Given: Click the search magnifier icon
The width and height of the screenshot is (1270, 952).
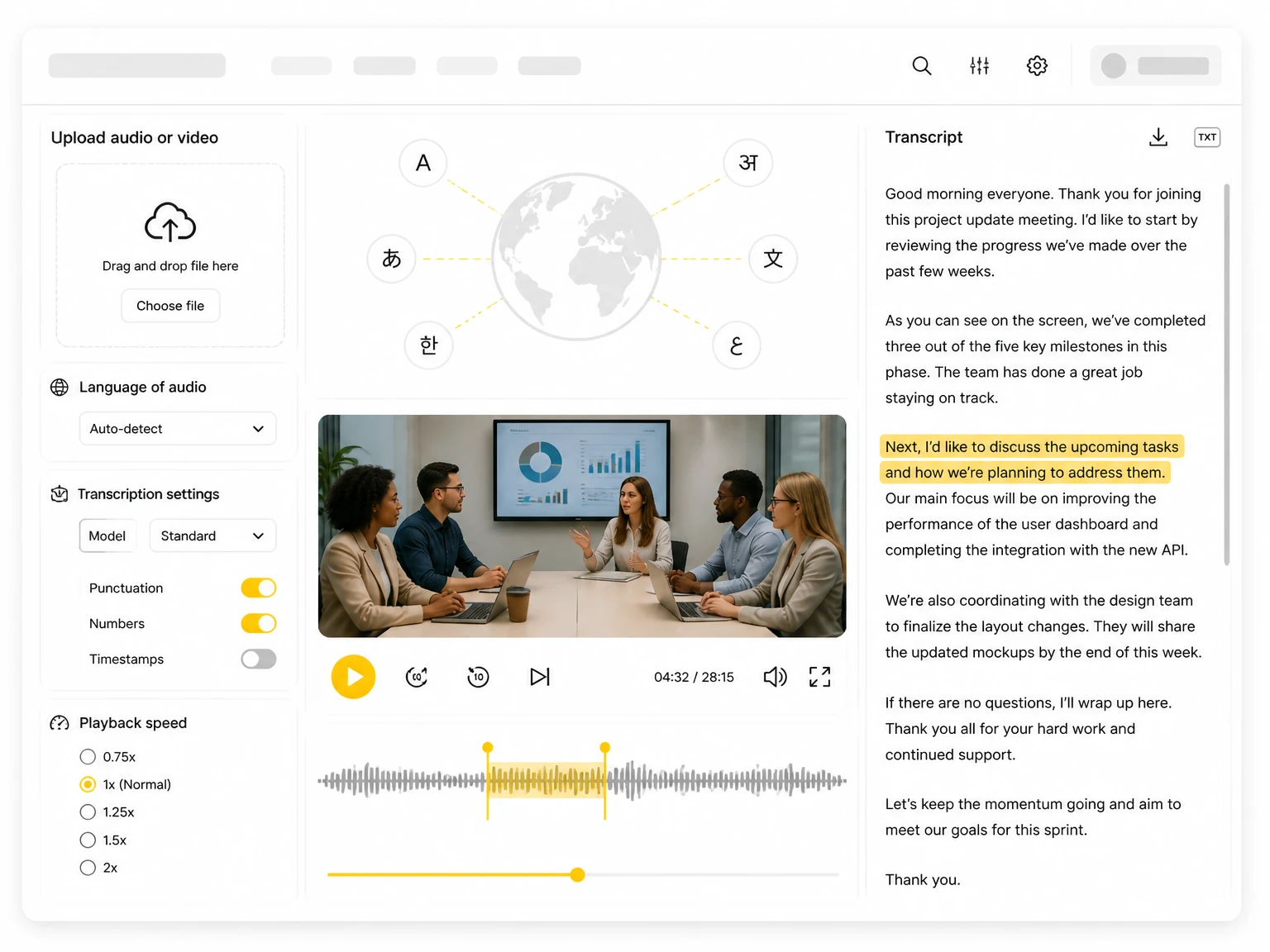Looking at the screenshot, I should point(921,65).
